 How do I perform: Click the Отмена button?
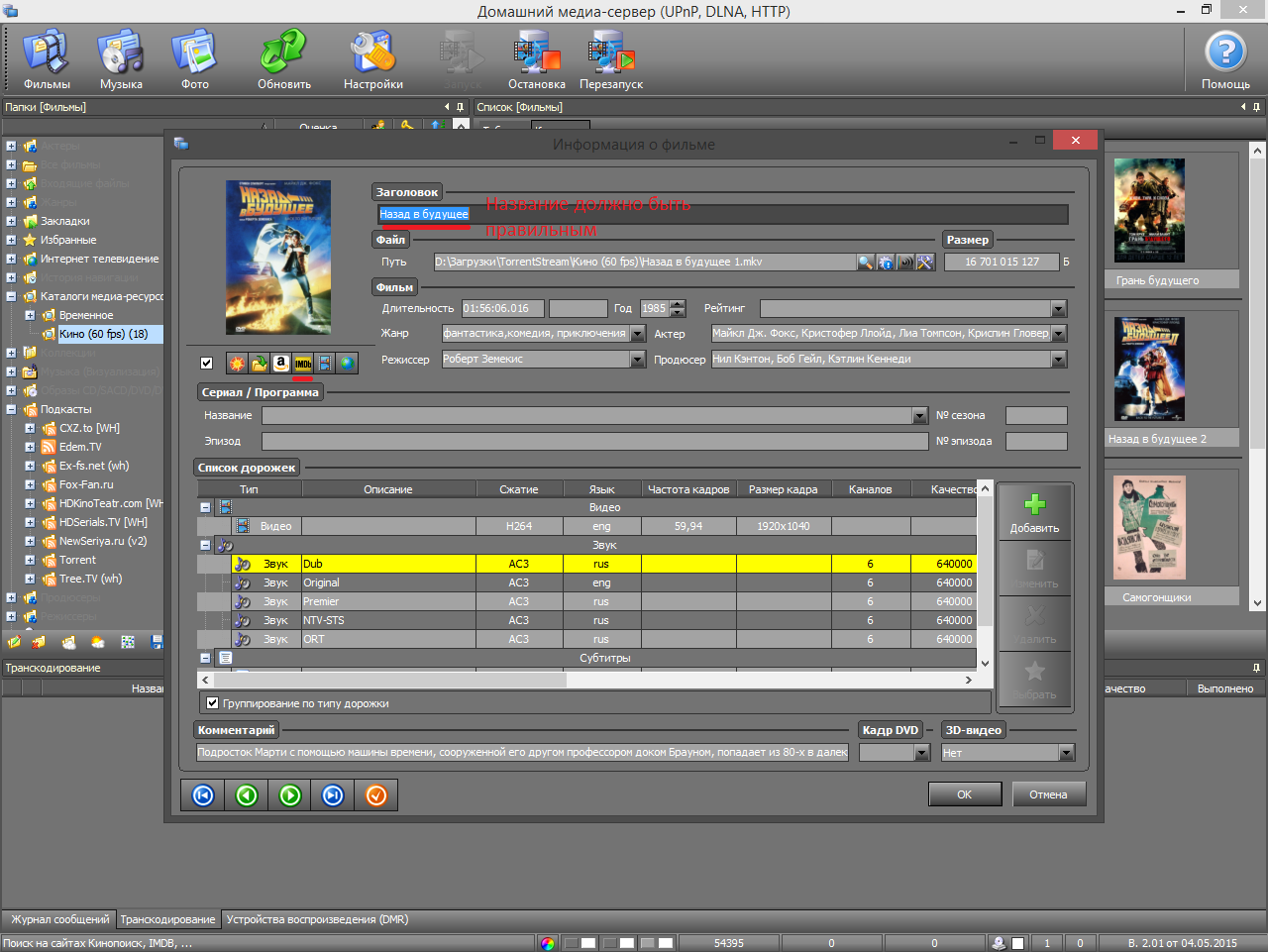click(1048, 794)
